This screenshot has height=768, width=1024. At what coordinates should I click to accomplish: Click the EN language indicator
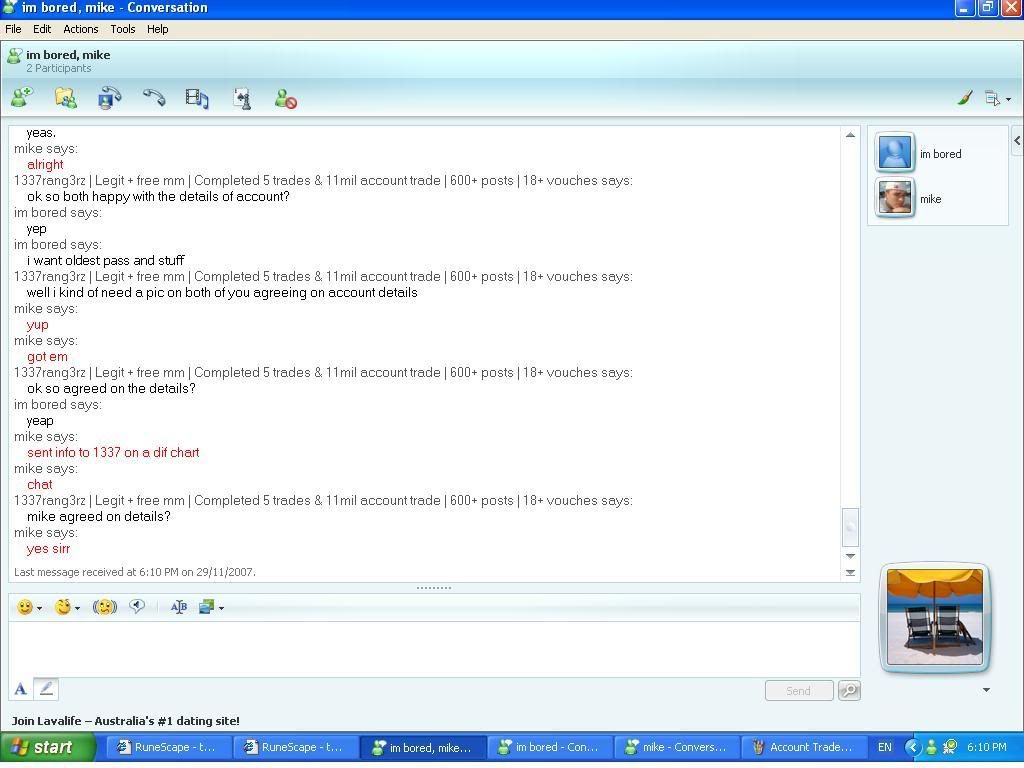click(x=884, y=747)
